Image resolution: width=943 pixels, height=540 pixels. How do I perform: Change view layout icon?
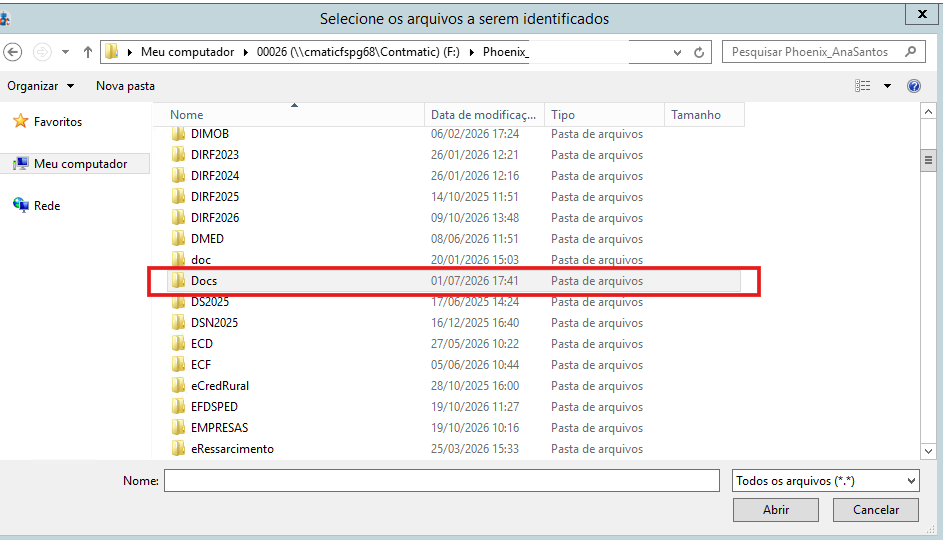862,86
